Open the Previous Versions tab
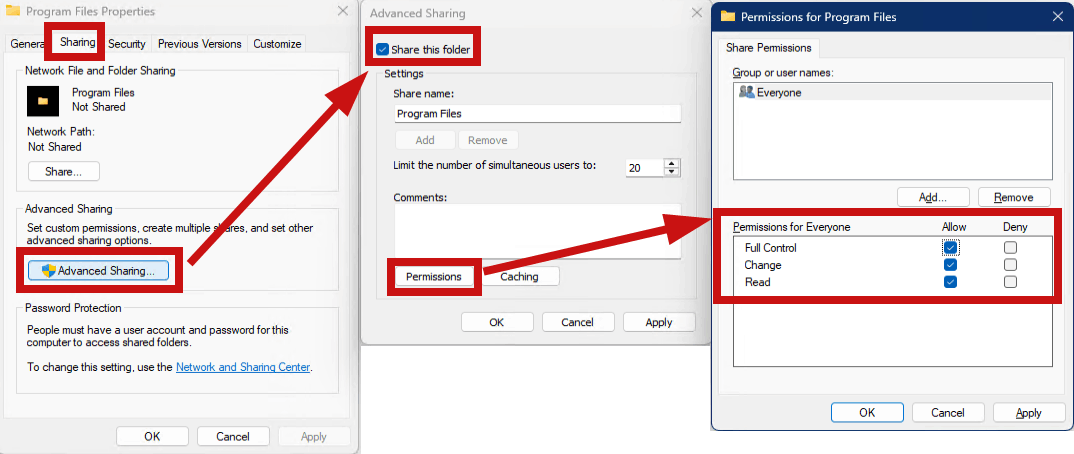 pyautogui.click(x=199, y=44)
